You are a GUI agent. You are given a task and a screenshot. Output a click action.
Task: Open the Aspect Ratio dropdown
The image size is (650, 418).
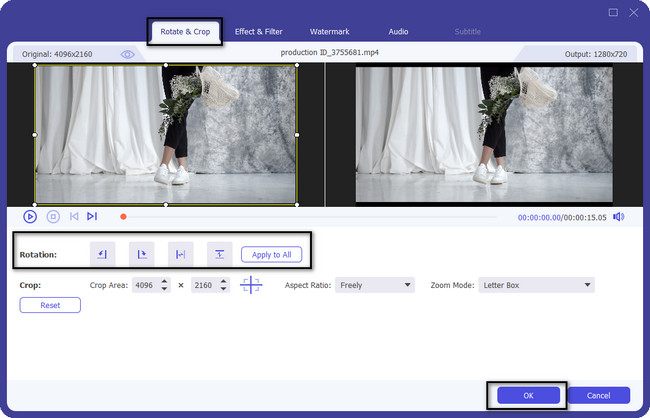375,285
